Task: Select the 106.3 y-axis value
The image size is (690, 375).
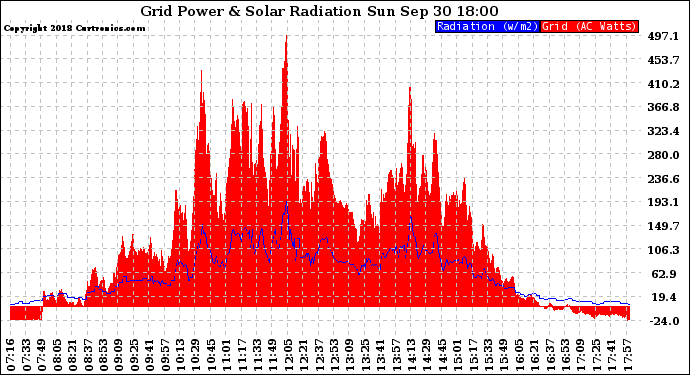Action: tap(664, 250)
